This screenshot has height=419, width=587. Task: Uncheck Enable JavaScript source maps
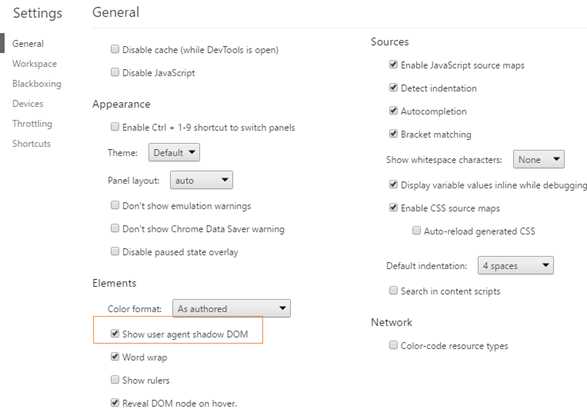point(393,64)
